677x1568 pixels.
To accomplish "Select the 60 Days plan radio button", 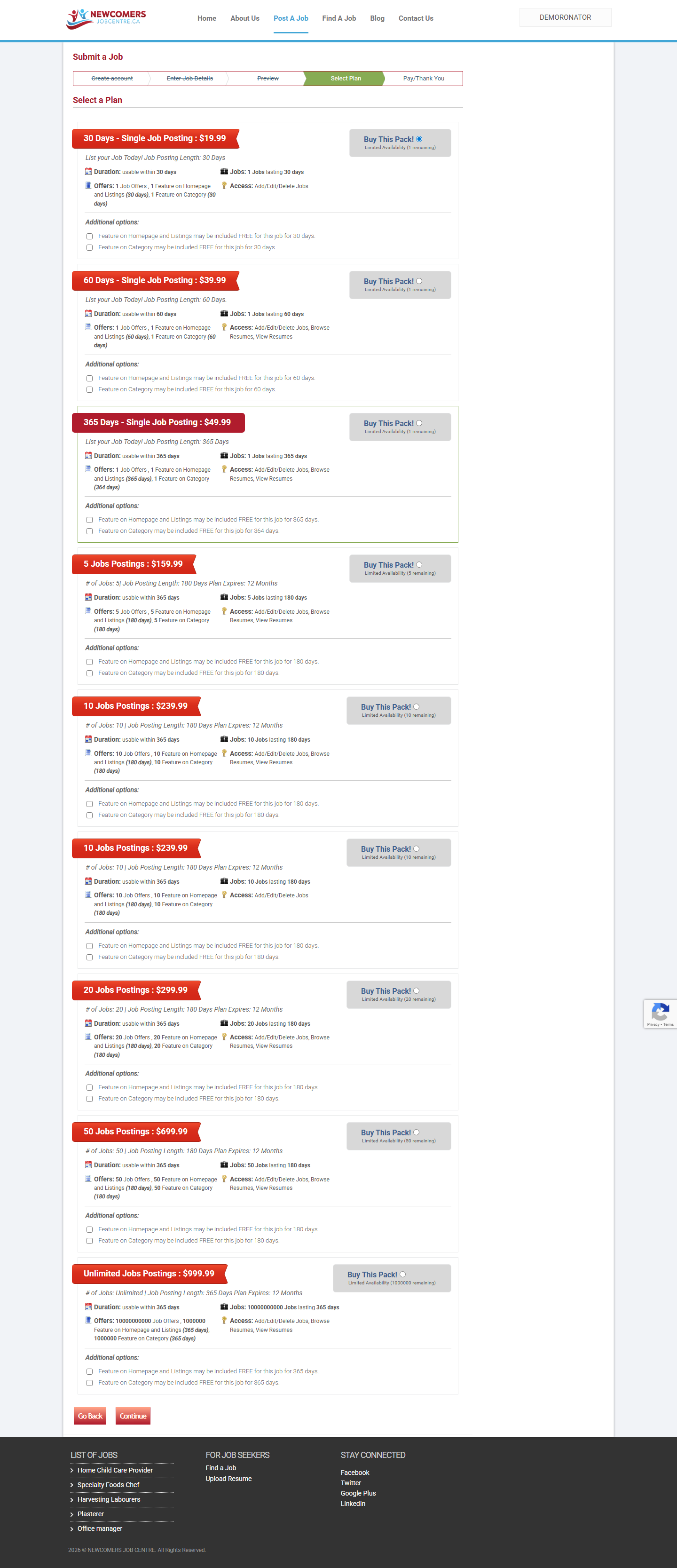I will point(419,281).
